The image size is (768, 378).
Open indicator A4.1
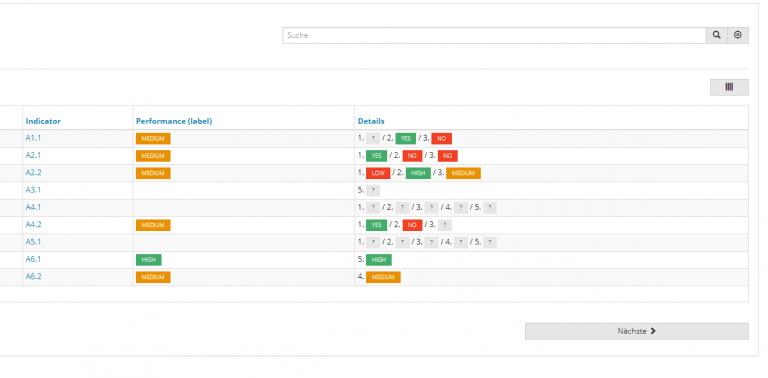(x=33, y=207)
